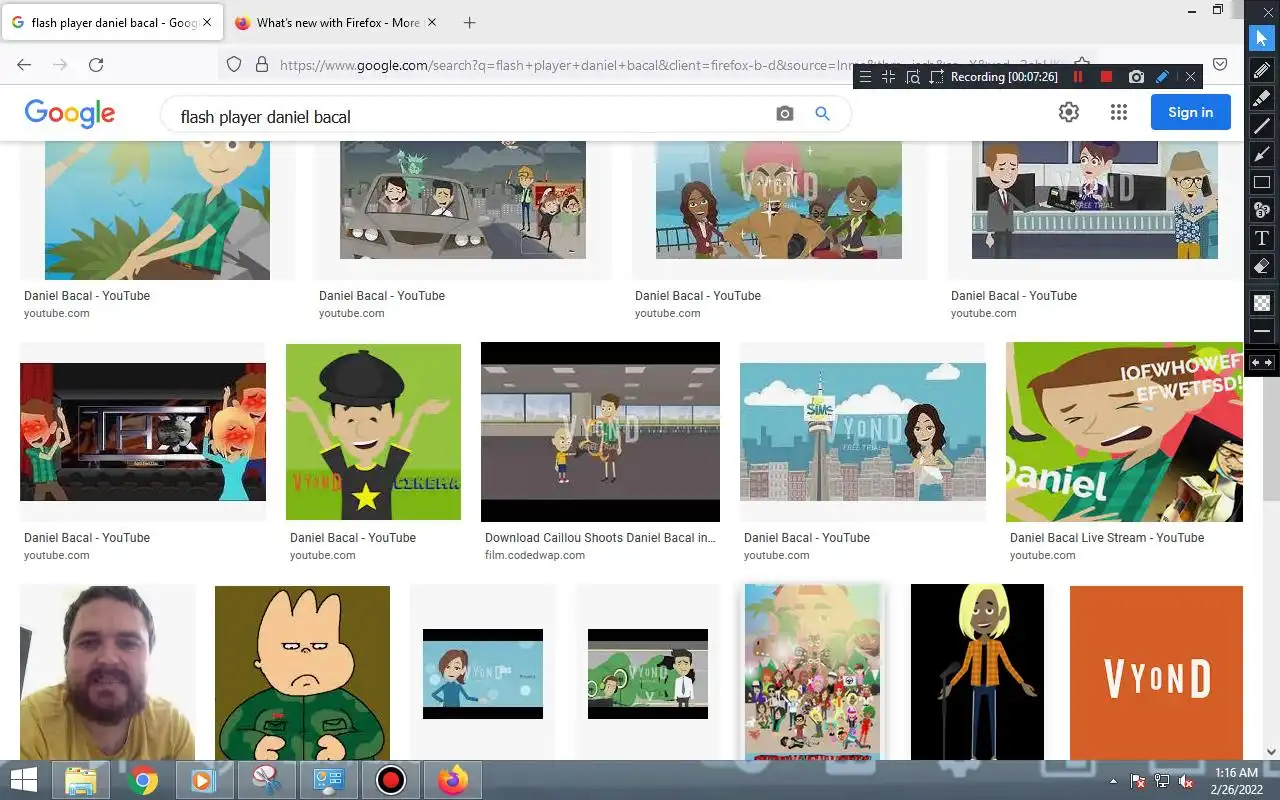Click the muted volume tray icon

(1187, 781)
